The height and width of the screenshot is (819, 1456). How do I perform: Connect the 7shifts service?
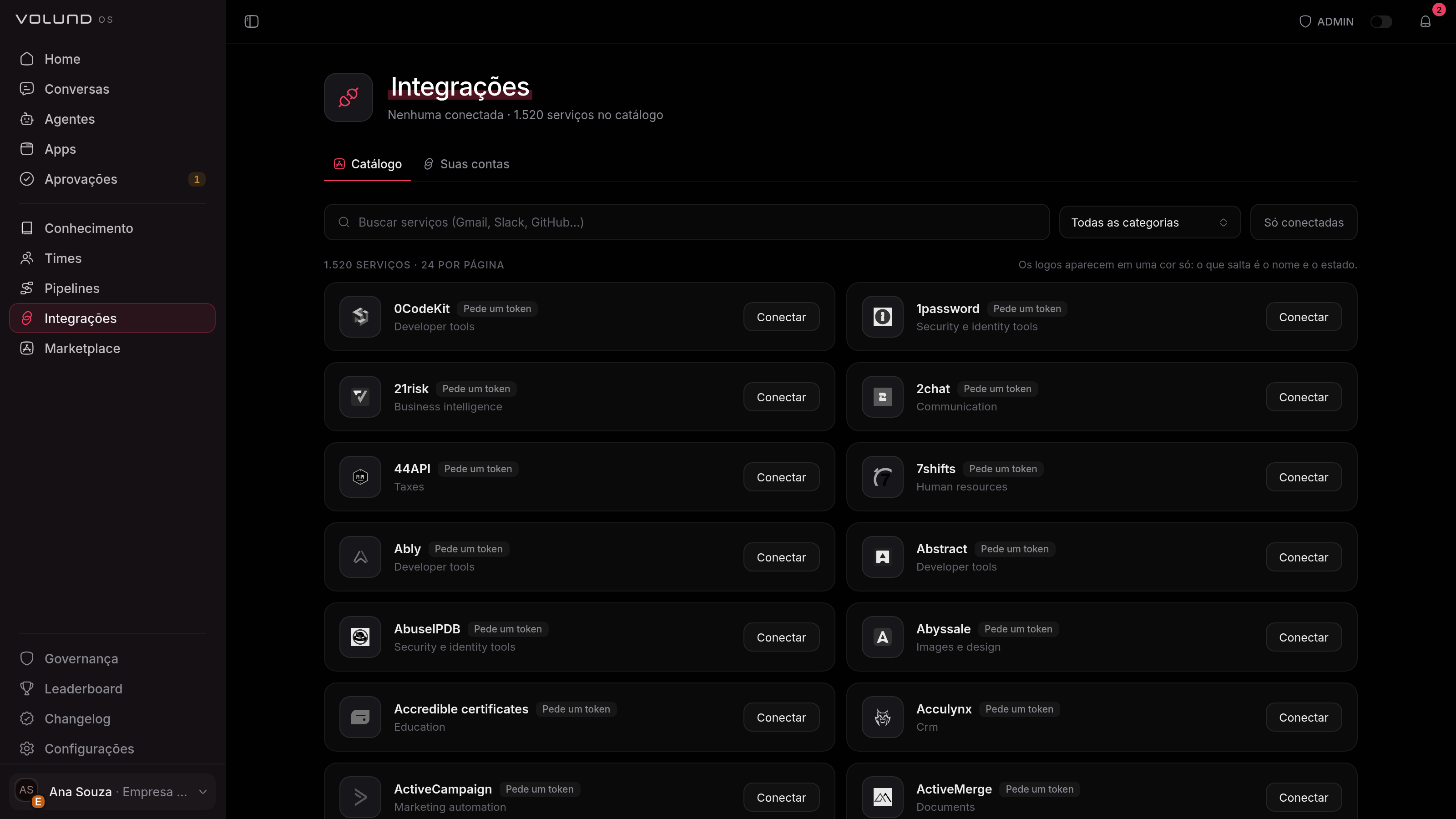pos(1304,477)
